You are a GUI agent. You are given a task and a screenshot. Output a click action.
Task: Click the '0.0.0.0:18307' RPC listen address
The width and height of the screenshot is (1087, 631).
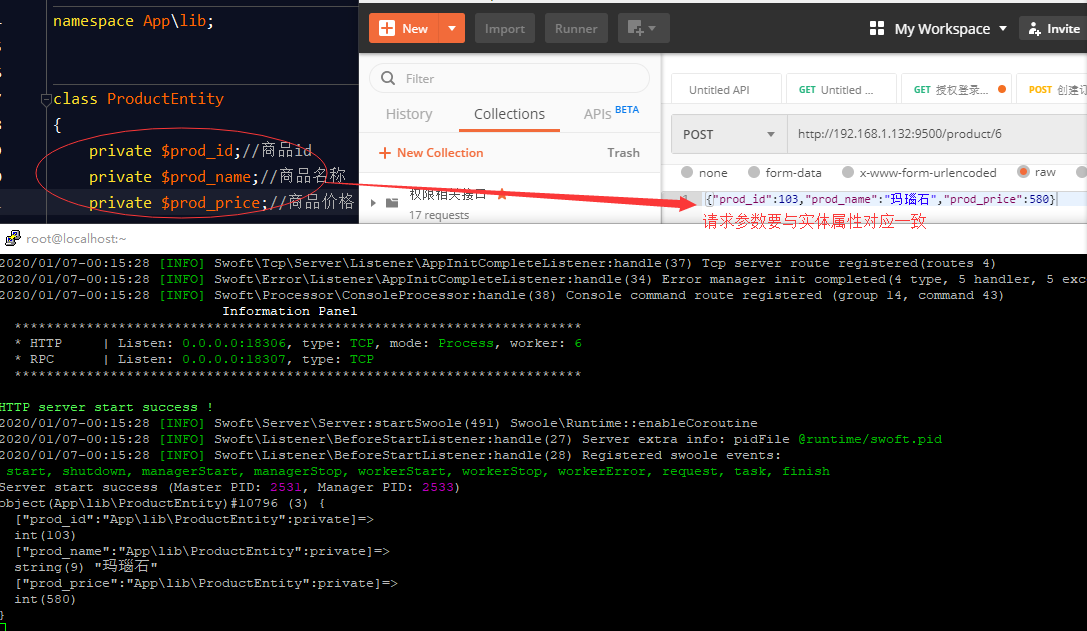click(x=234, y=359)
